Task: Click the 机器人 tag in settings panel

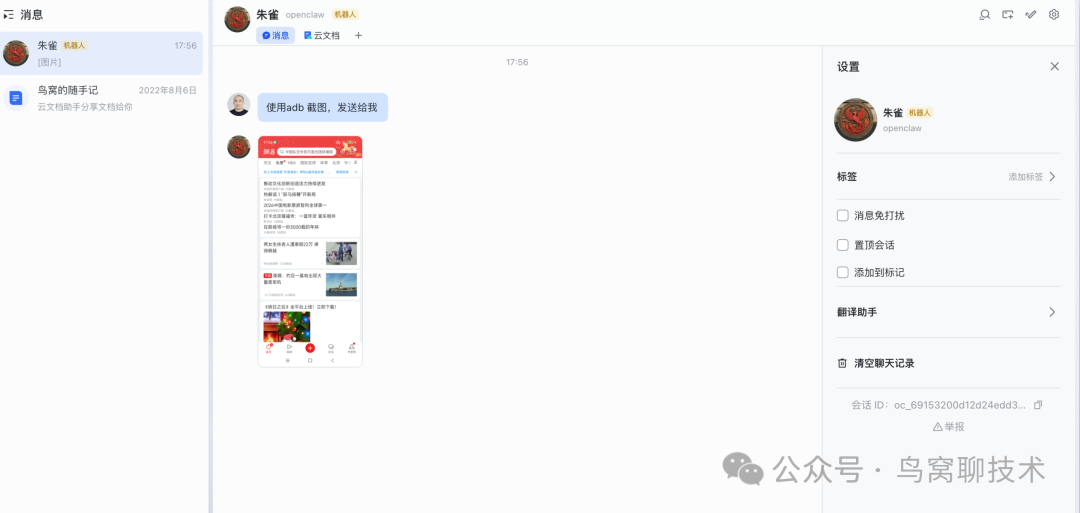Action: tap(920, 113)
